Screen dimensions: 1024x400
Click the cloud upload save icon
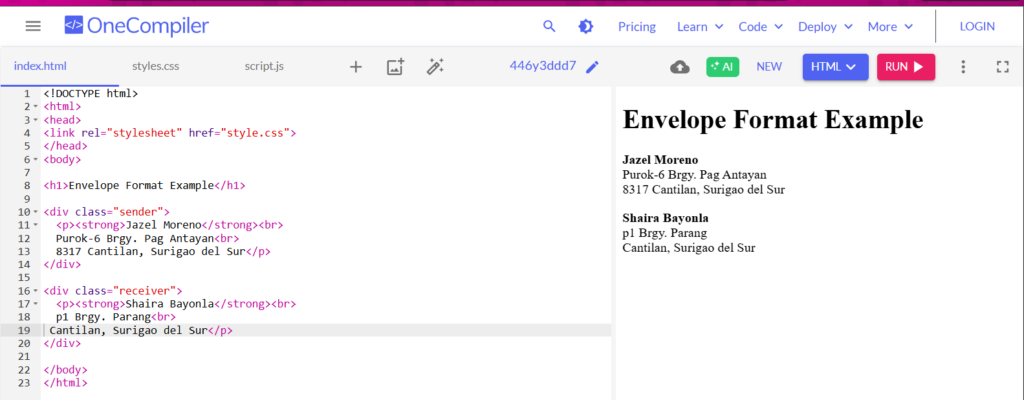(x=680, y=67)
